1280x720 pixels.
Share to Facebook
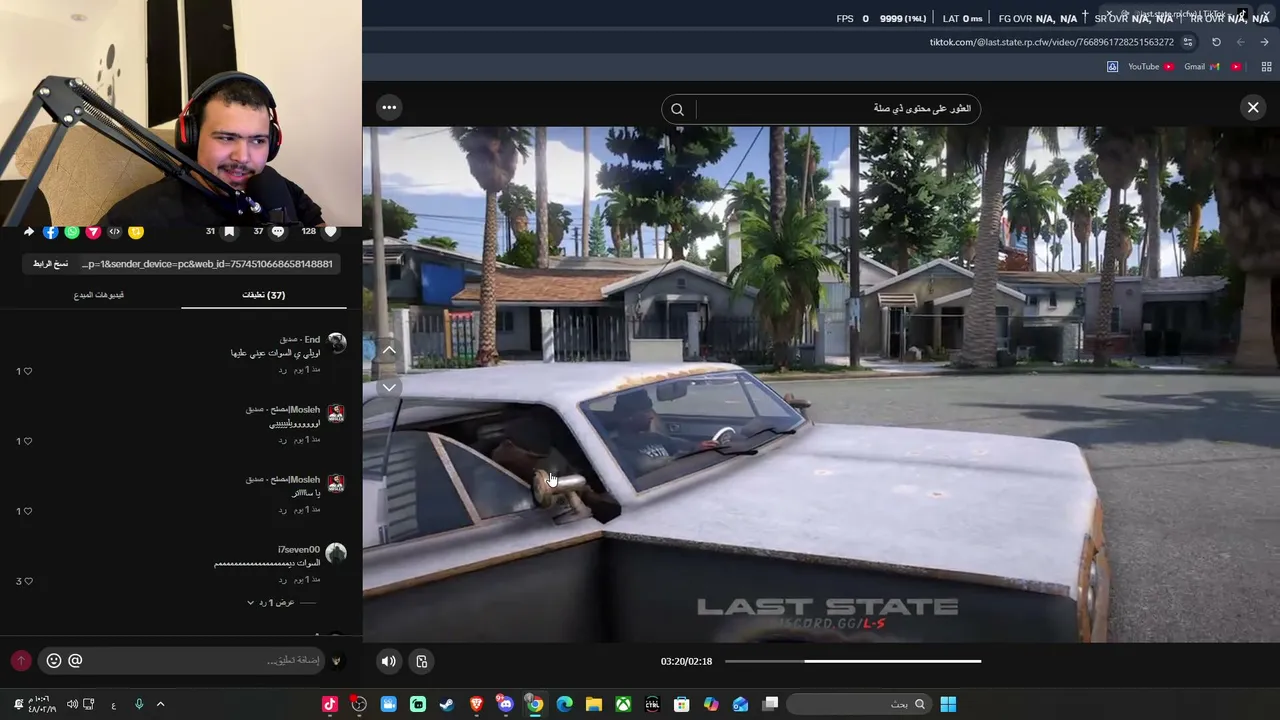tap(51, 231)
